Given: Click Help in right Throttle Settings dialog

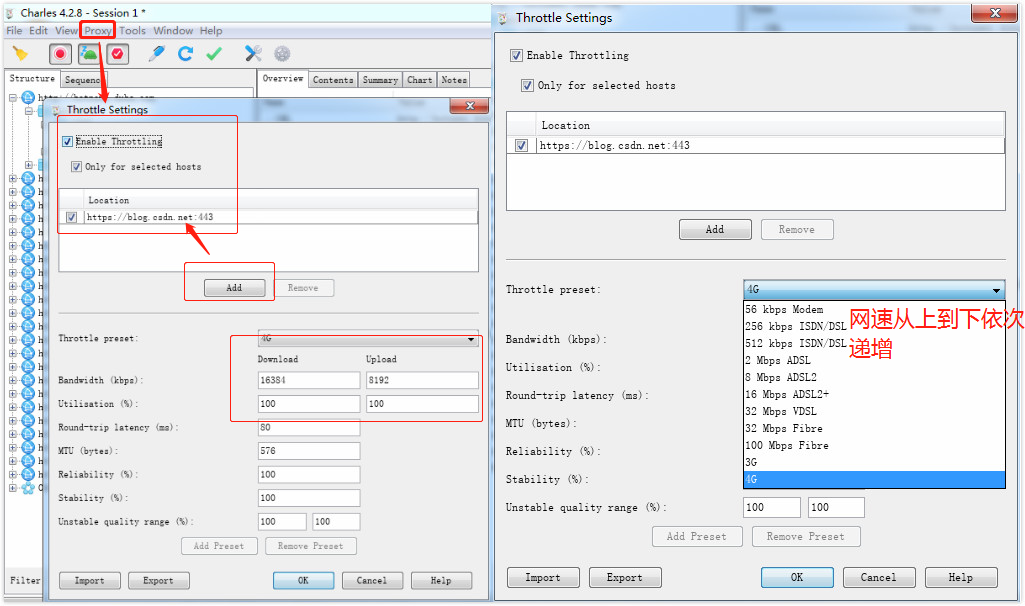Looking at the screenshot, I should coord(961,577).
